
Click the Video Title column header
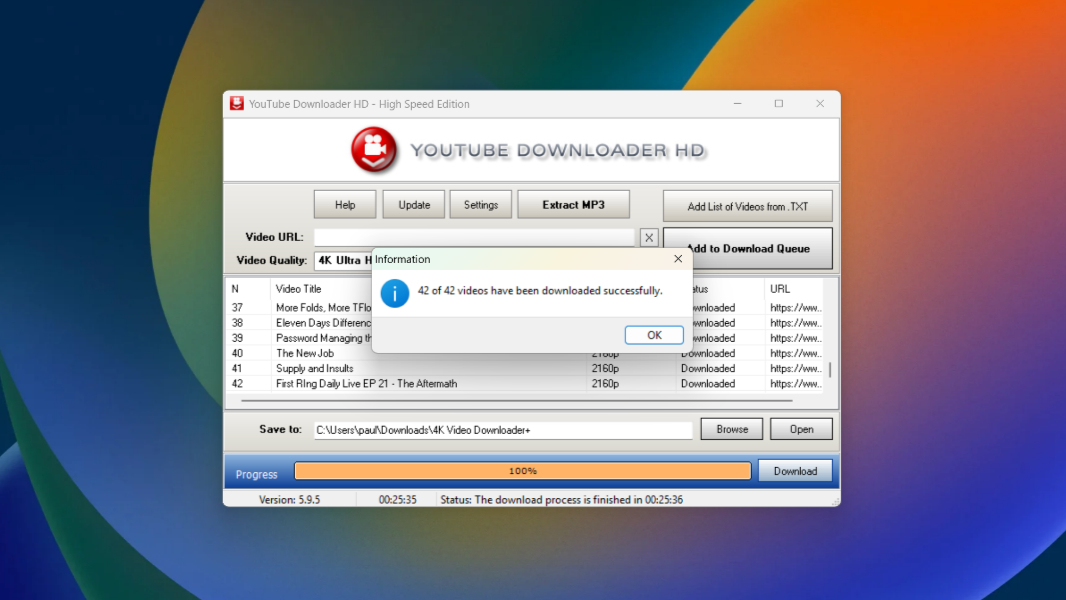[300, 288]
